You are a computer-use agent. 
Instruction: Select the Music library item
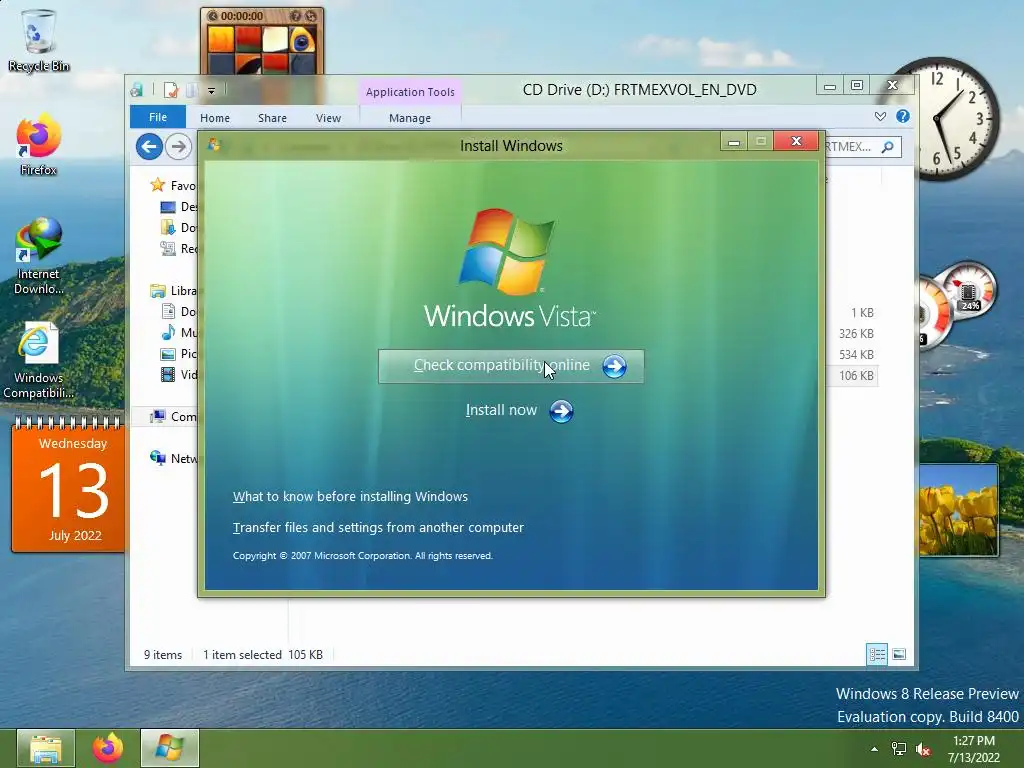[x=178, y=332]
